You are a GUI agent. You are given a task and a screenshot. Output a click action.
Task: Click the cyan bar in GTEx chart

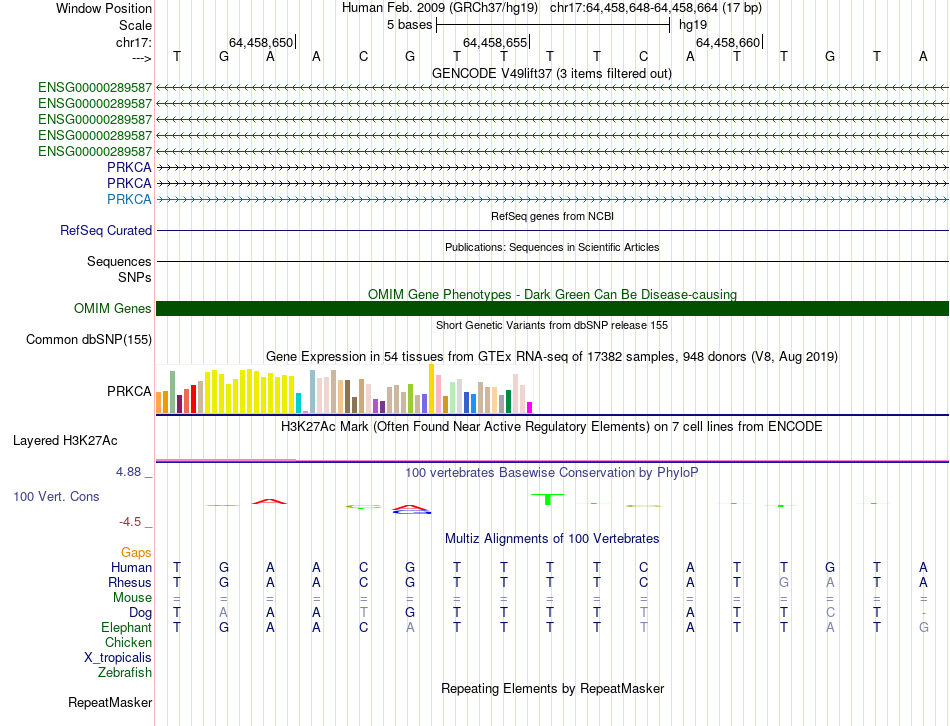pyautogui.click(x=298, y=403)
